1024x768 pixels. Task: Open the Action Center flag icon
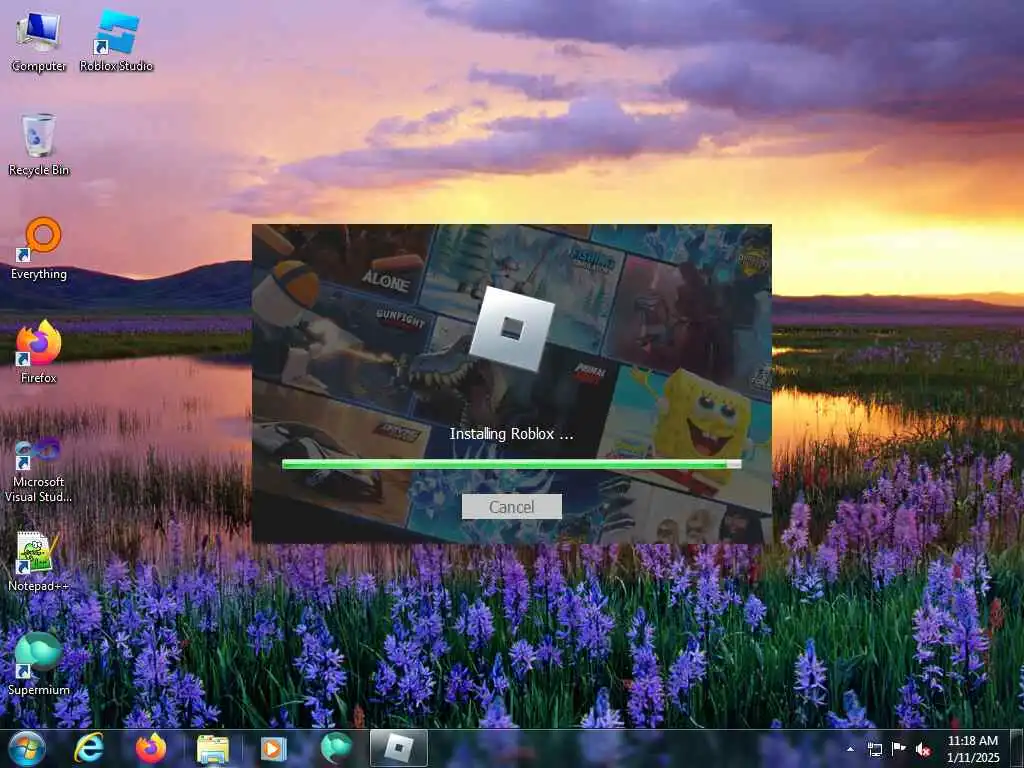[x=899, y=748]
